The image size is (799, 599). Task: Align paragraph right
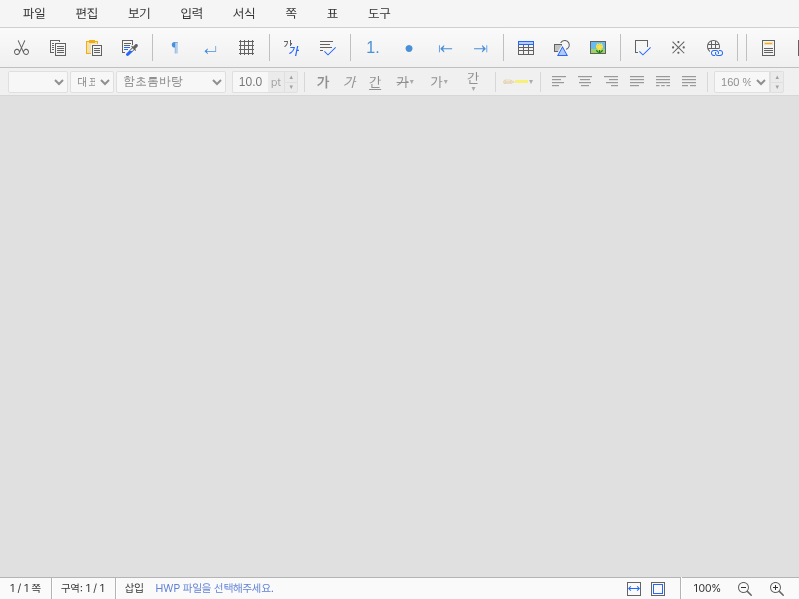(610, 81)
